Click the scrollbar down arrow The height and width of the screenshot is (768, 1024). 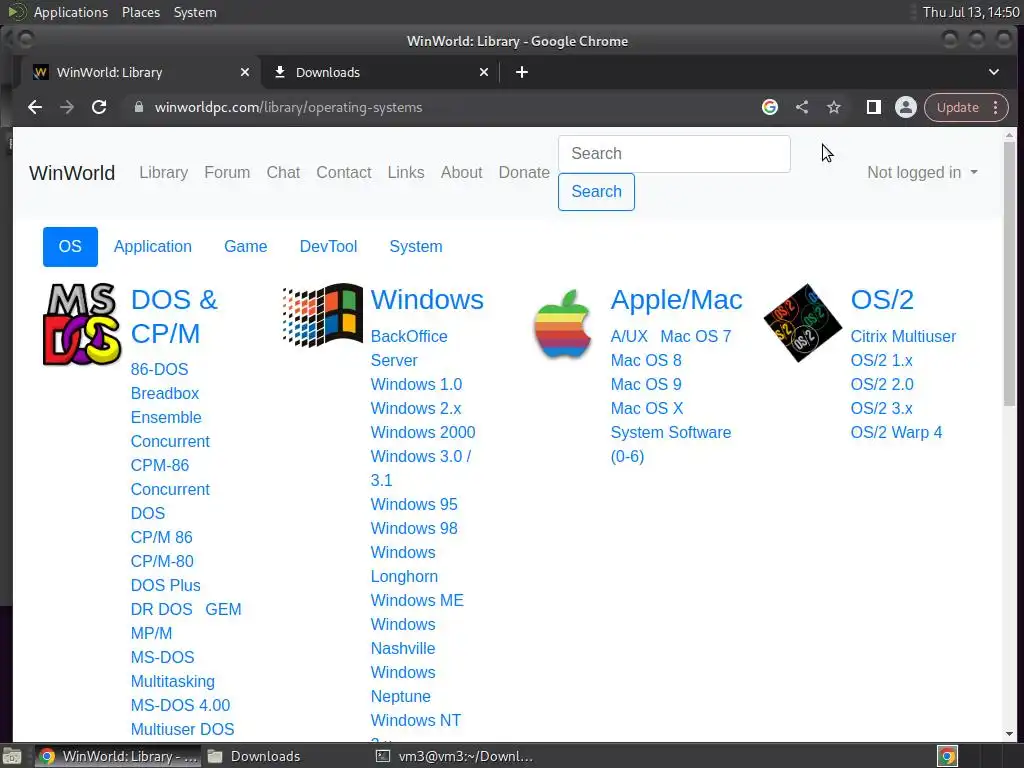pos(1010,734)
